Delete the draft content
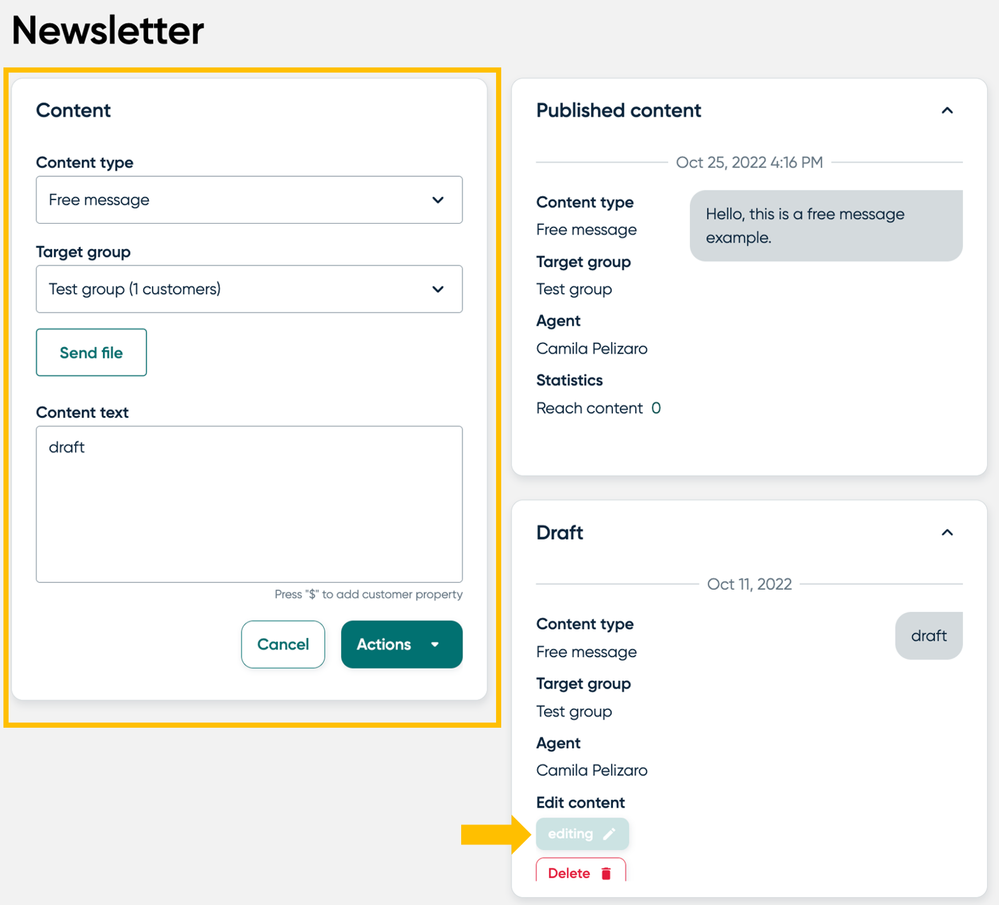 pyautogui.click(x=580, y=871)
